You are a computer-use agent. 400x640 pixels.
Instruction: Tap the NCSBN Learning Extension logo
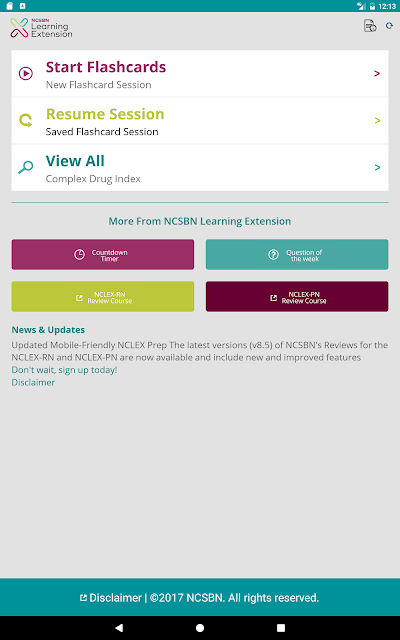click(x=41, y=28)
